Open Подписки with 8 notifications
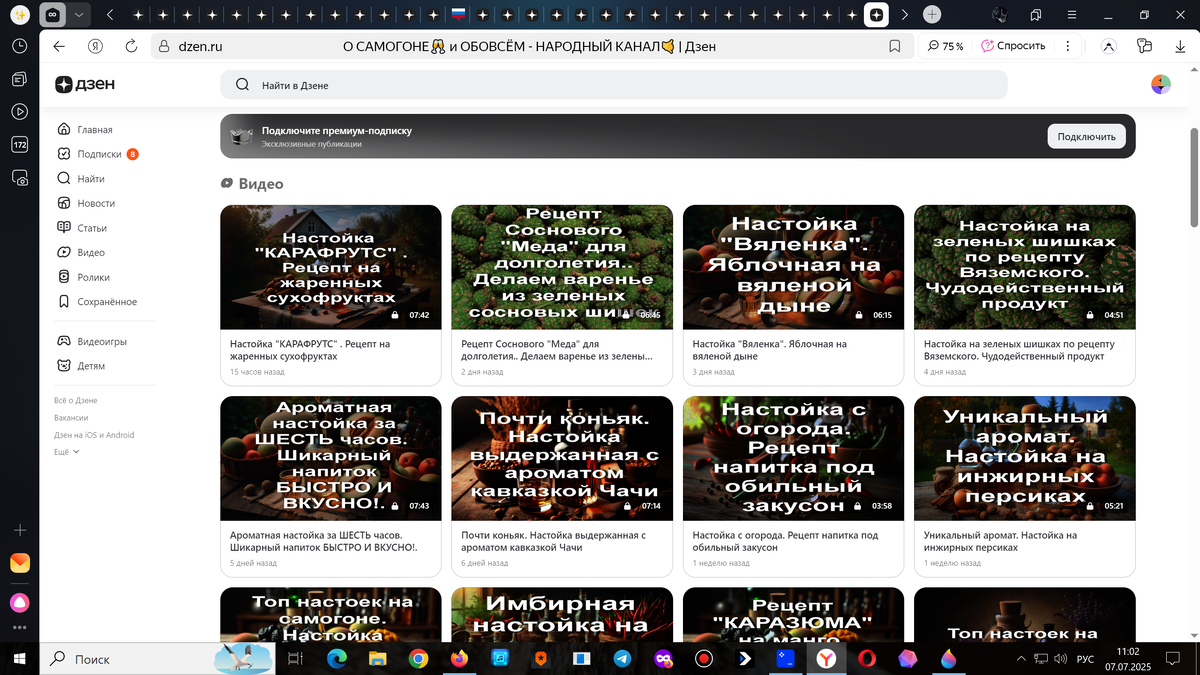The height and width of the screenshot is (675, 1200). [x=97, y=154]
